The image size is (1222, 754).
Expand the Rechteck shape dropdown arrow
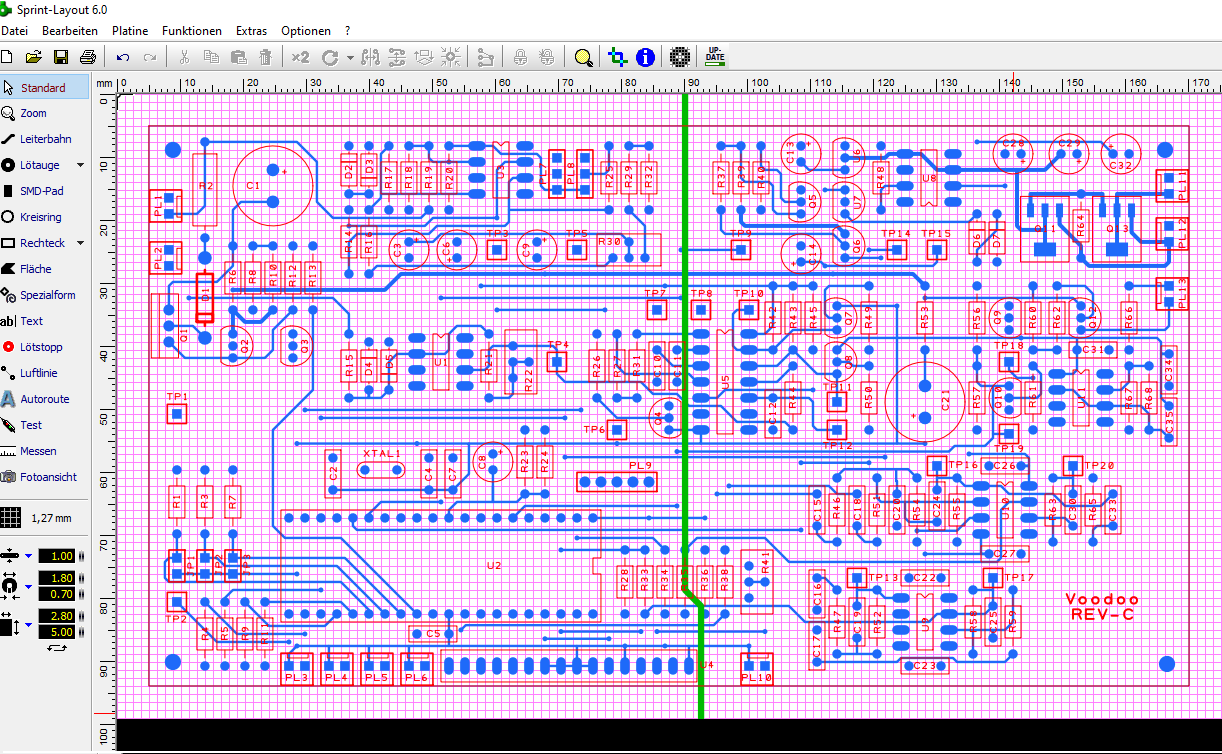pos(81,243)
